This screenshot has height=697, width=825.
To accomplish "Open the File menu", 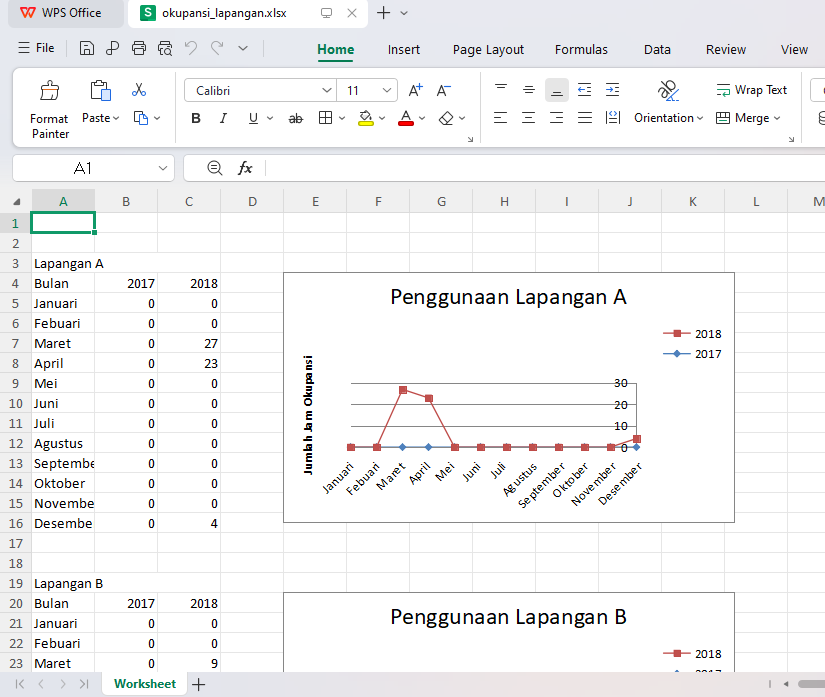I will [36, 48].
